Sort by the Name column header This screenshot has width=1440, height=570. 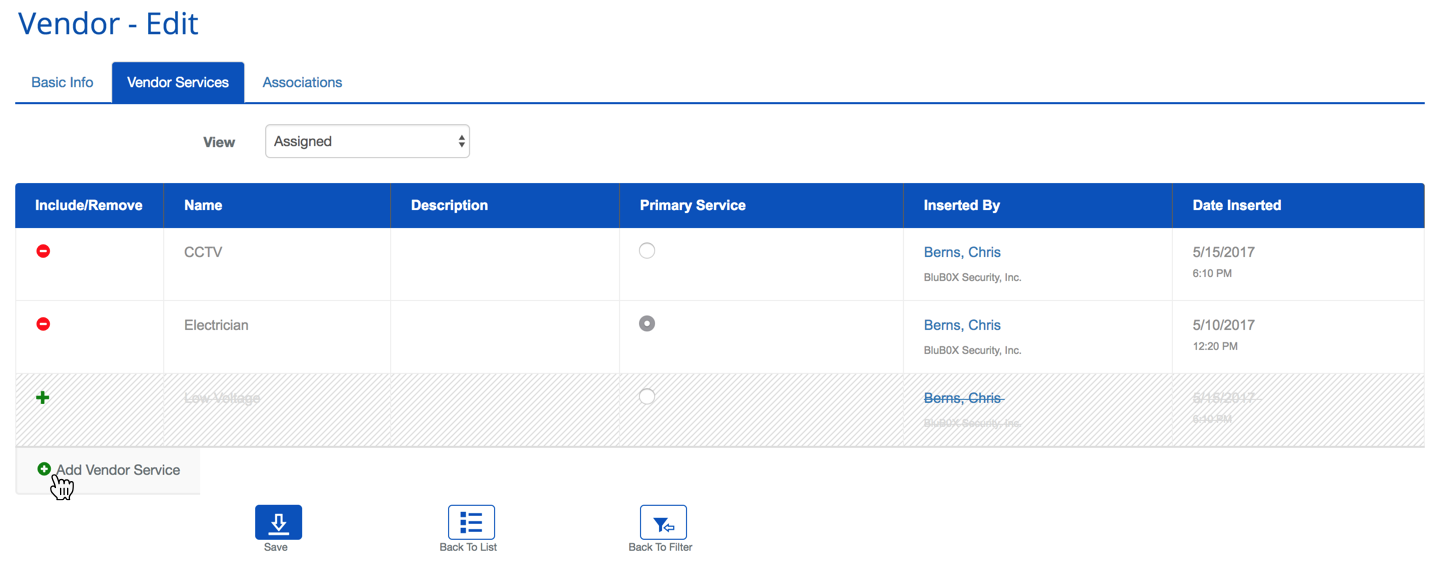[x=203, y=205]
